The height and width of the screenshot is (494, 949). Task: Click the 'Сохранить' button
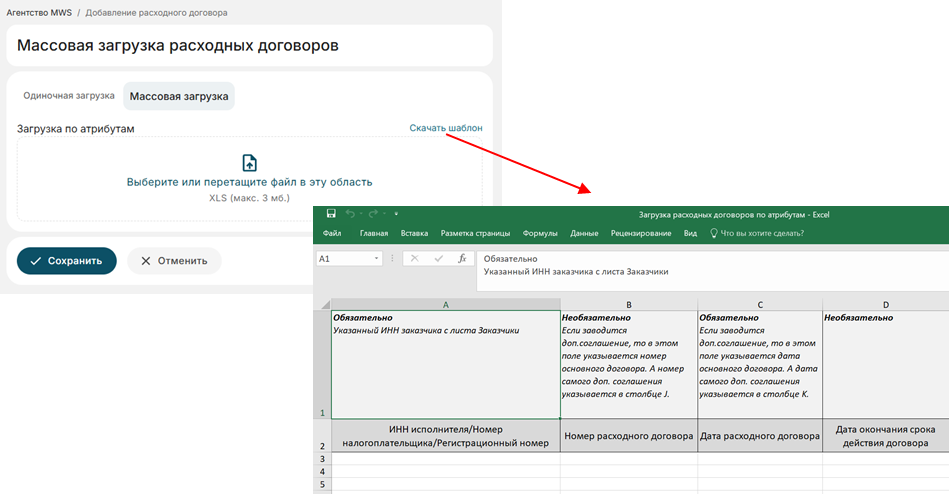pos(66,261)
